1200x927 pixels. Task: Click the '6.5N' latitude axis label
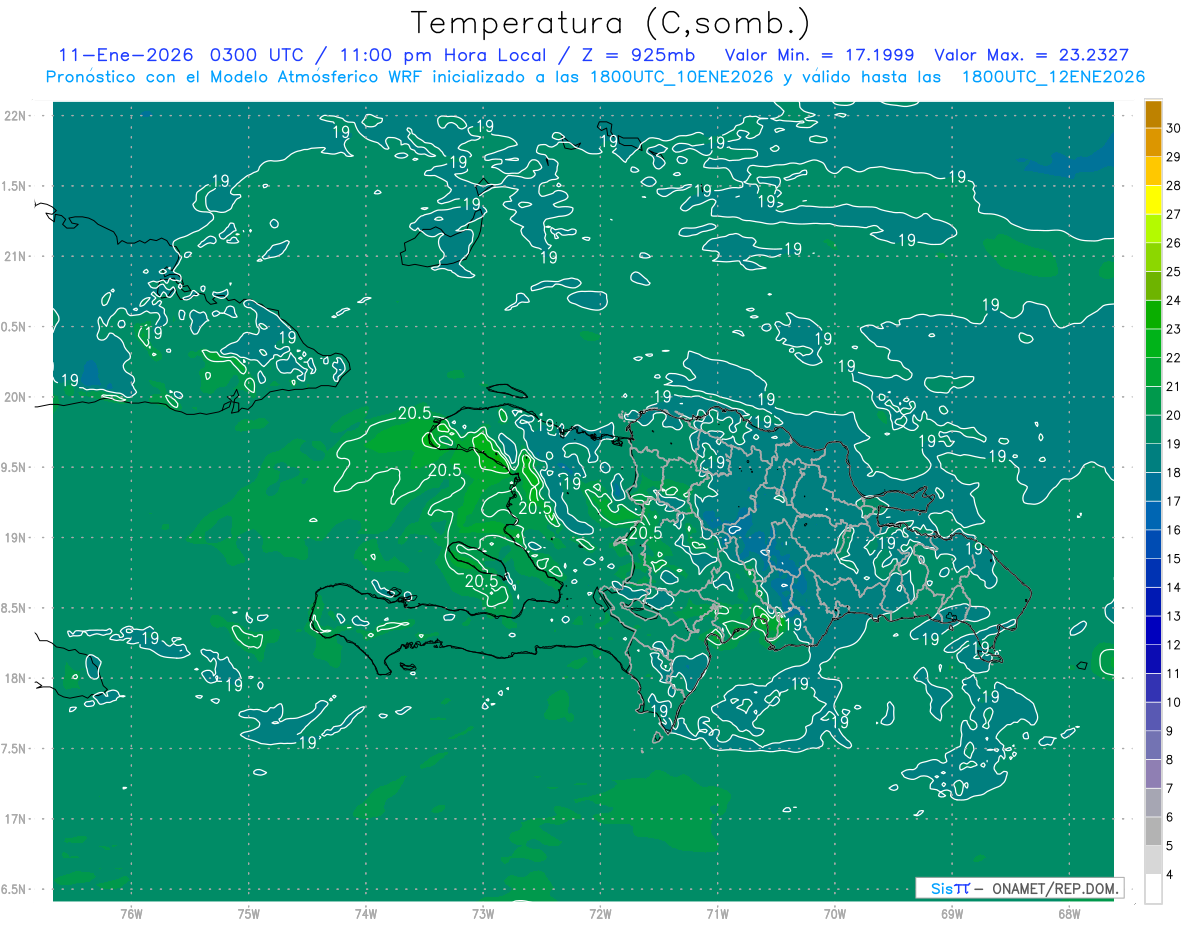(x=15, y=889)
